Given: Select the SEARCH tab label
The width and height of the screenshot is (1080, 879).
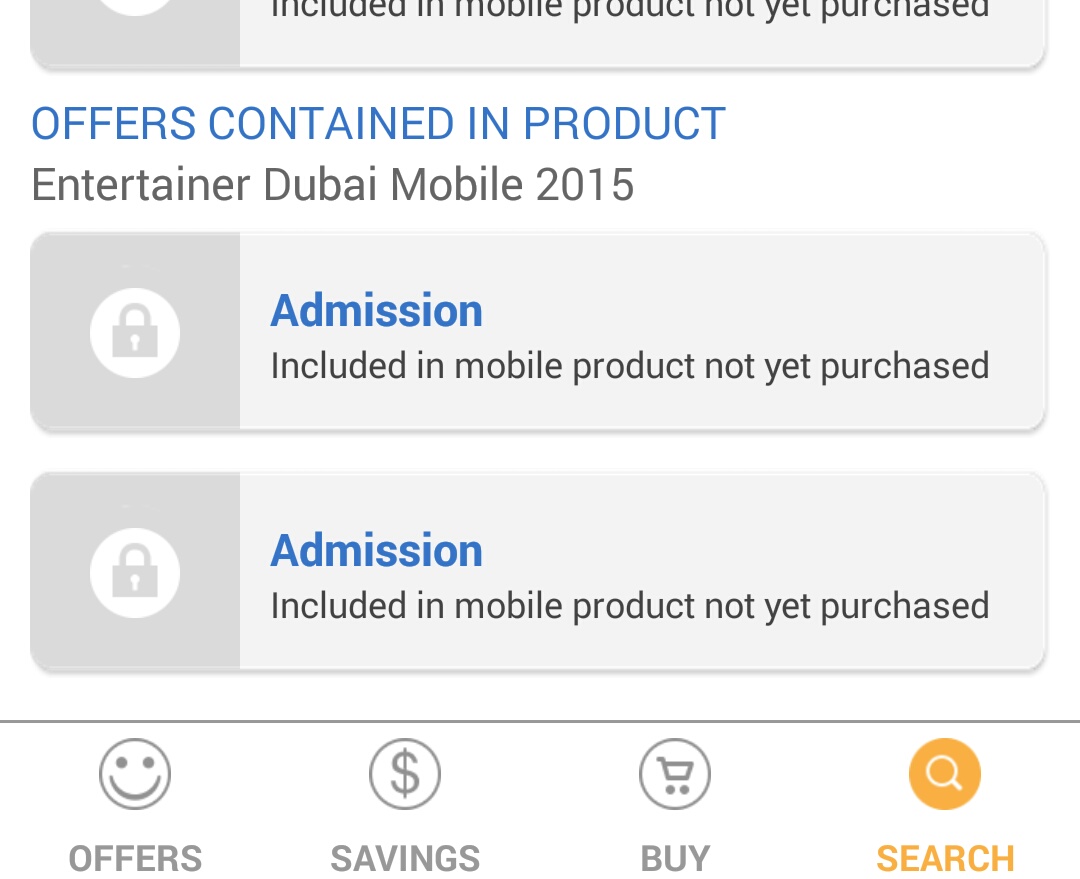Looking at the screenshot, I should tap(945, 858).
